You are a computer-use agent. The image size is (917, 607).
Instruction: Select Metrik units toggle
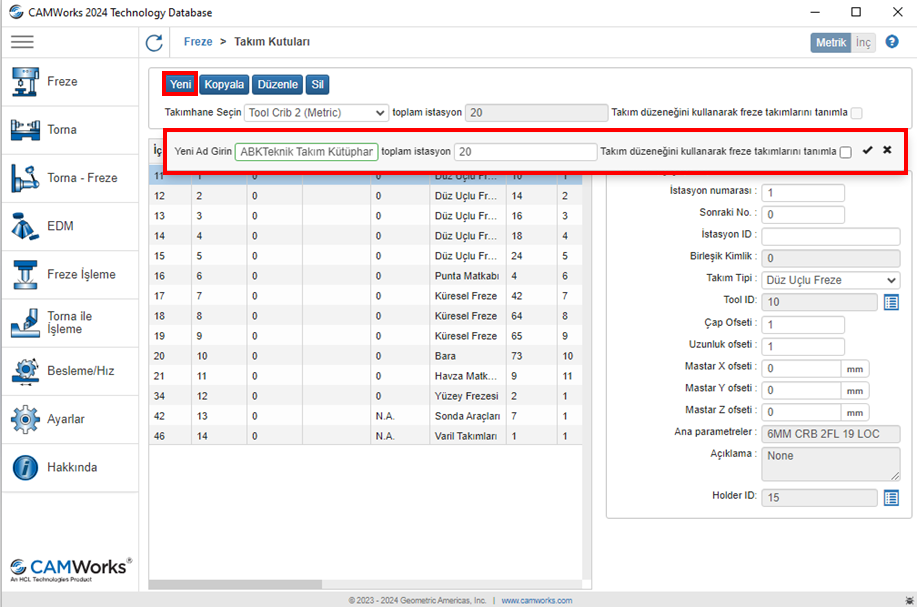point(830,42)
